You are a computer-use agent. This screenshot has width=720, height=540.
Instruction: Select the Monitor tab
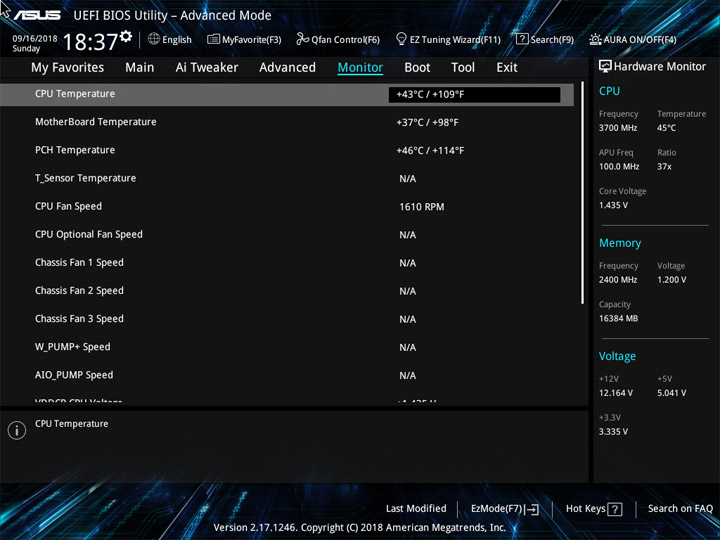pos(360,68)
